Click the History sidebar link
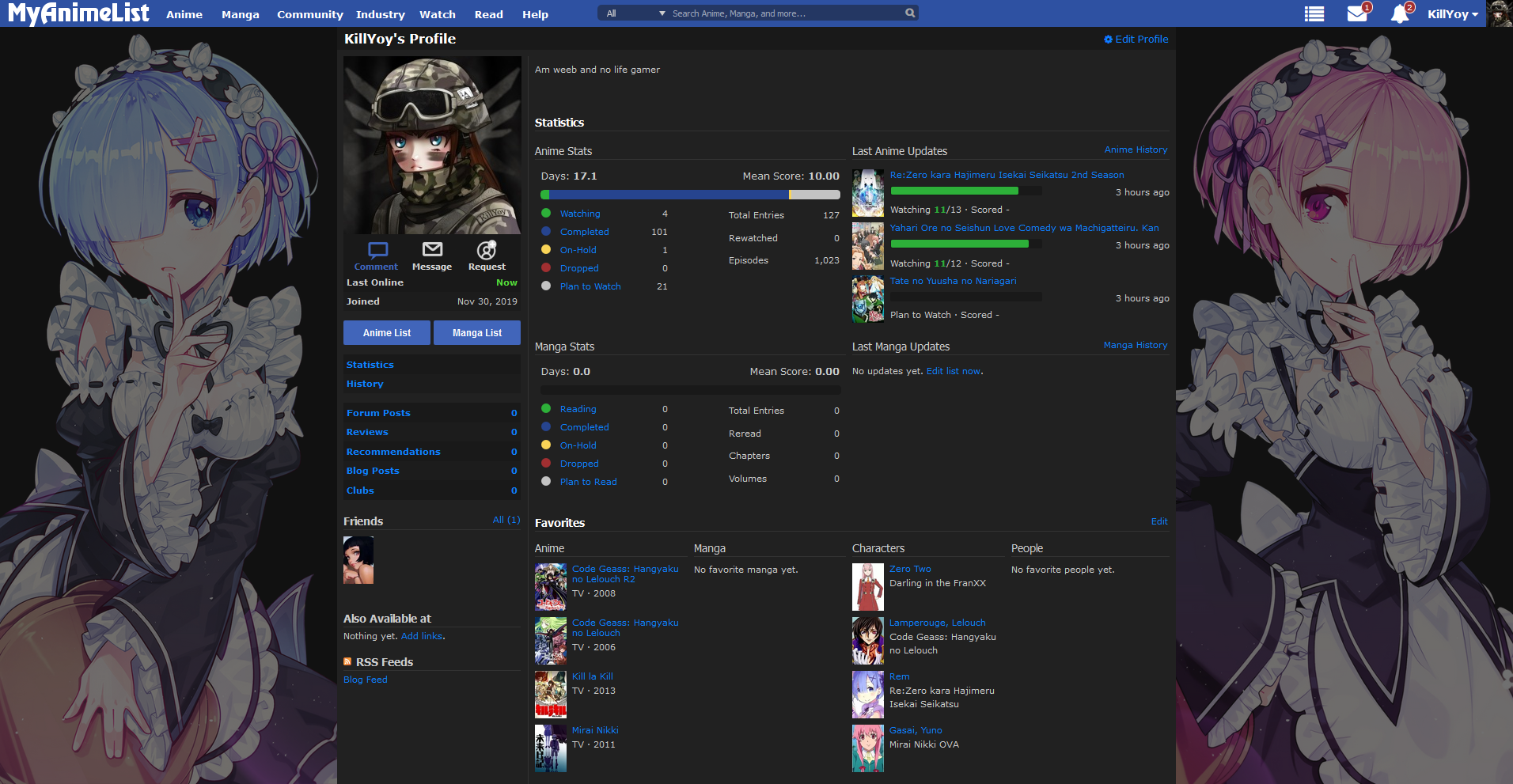Viewport: 1513px width, 784px height. [x=365, y=384]
